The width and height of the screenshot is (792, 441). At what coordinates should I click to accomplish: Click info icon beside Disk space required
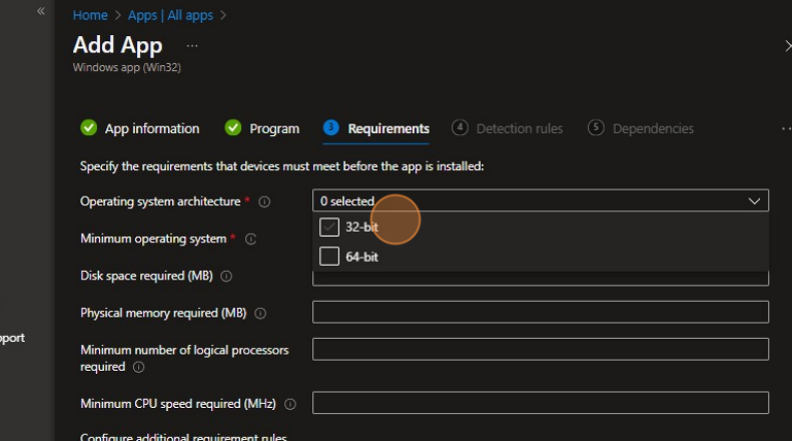coord(226,276)
